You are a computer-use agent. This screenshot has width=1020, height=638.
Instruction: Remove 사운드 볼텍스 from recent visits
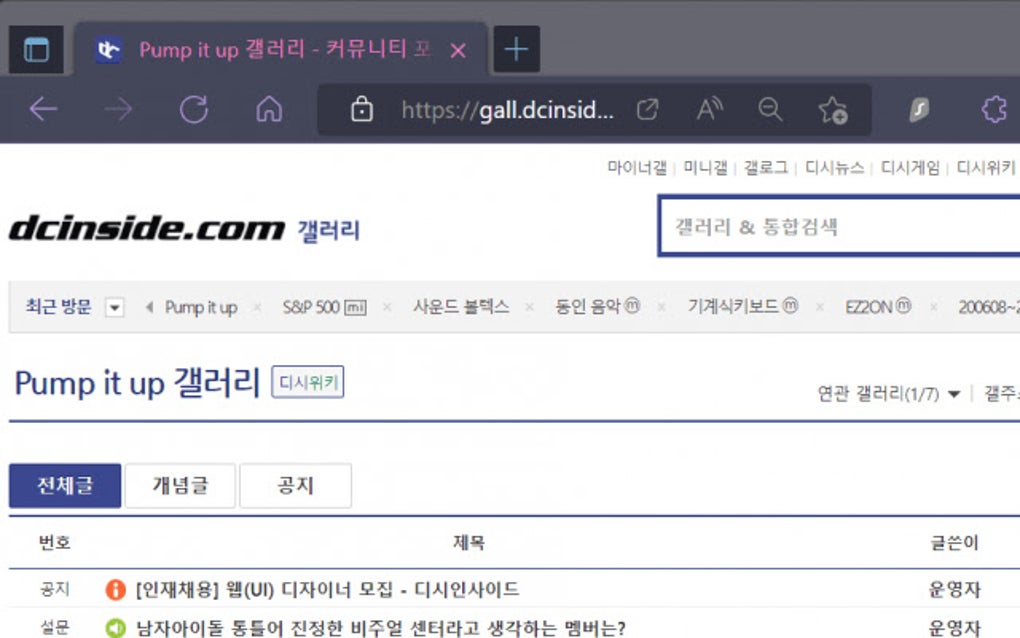tap(530, 307)
